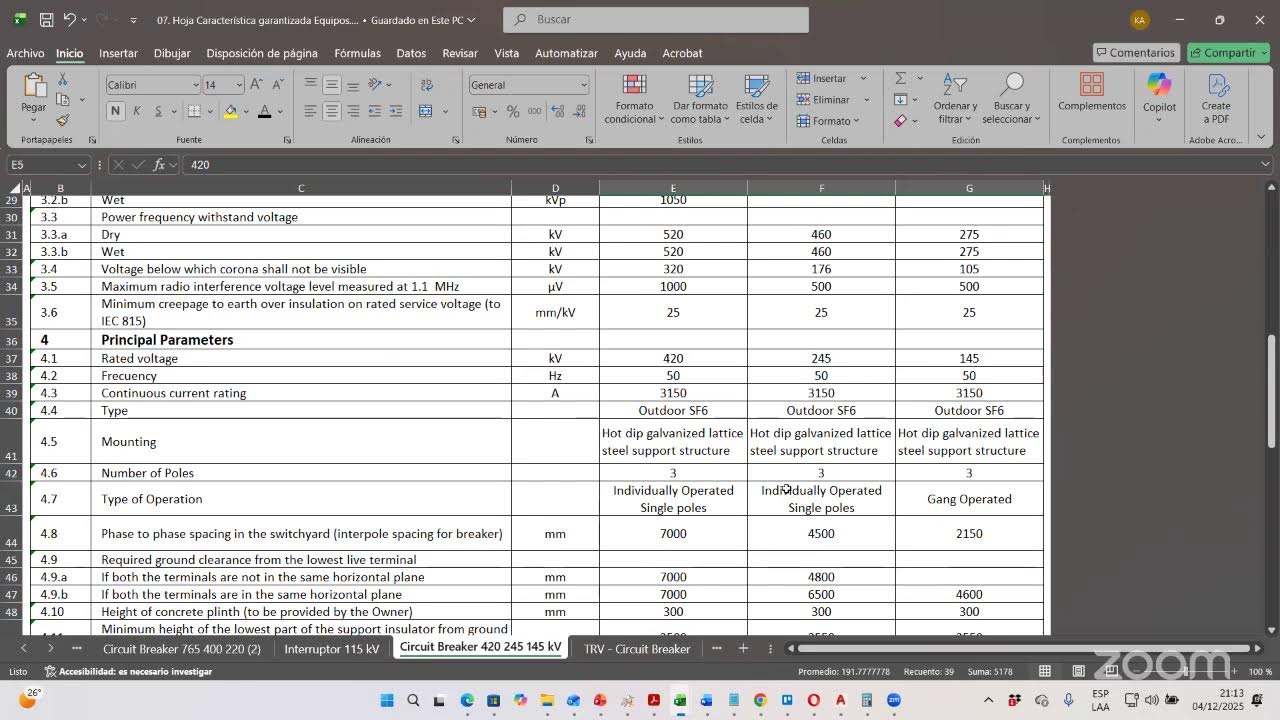The height and width of the screenshot is (720, 1280).
Task: Toggle center horizontal alignment
Action: pyautogui.click(x=332, y=111)
